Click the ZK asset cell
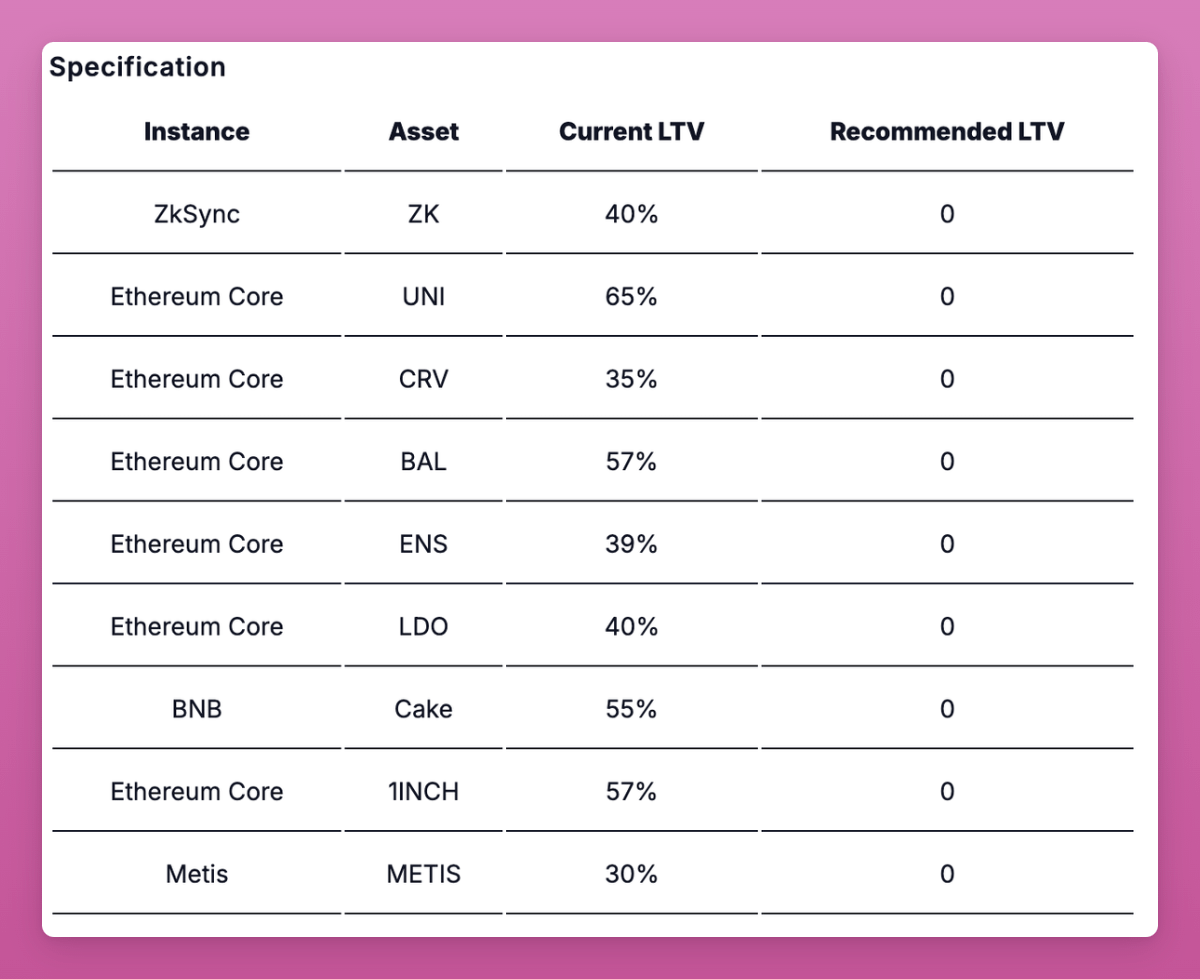 pos(424,214)
